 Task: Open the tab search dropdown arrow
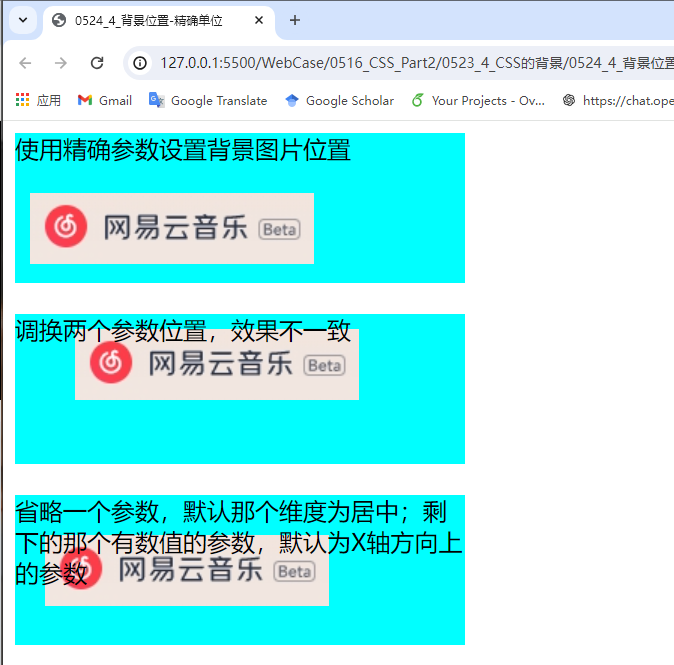(x=23, y=20)
